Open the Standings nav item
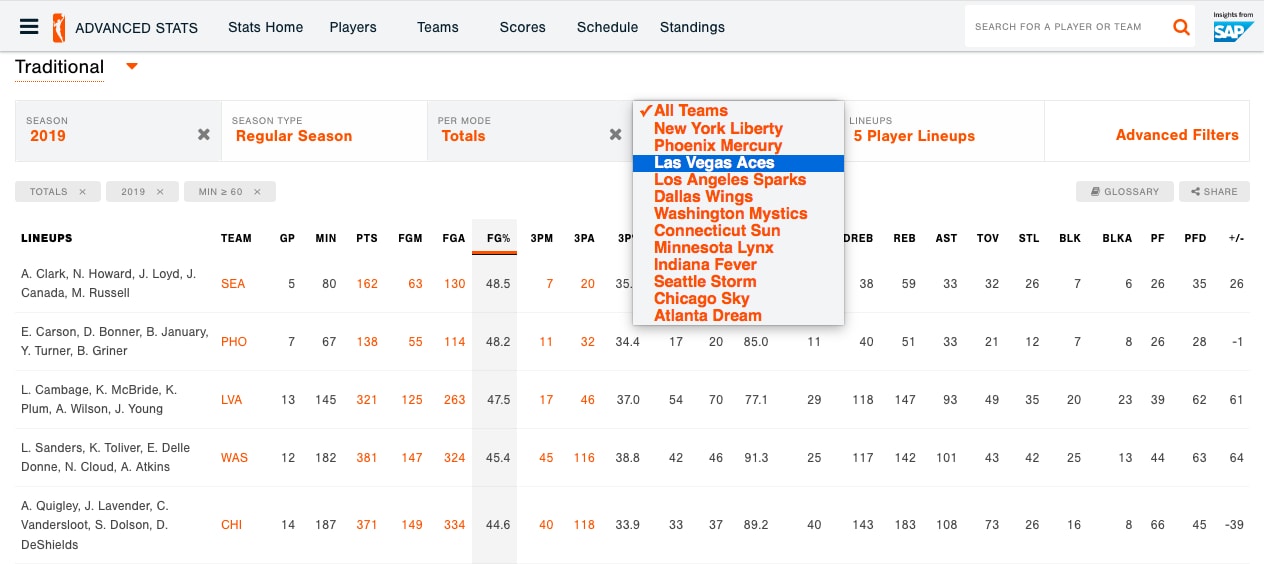1264x564 pixels. click(692, 27)
